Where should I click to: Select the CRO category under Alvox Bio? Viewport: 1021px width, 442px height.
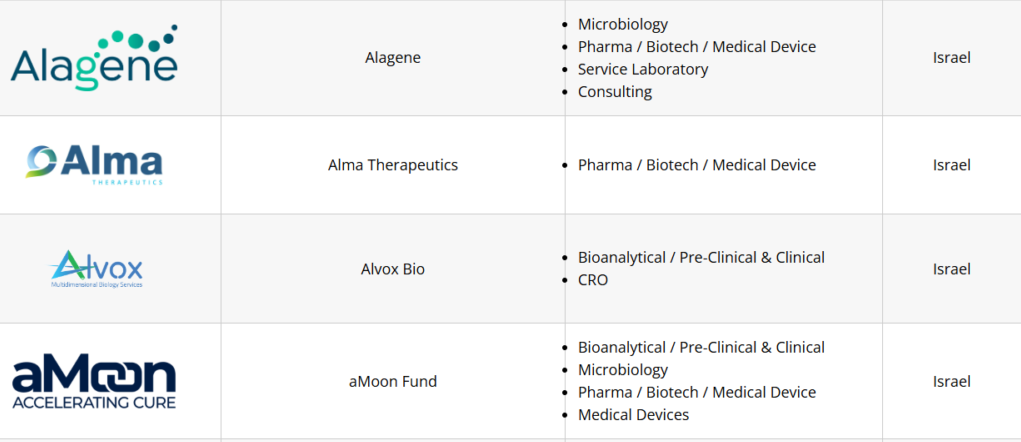(592, 280)
